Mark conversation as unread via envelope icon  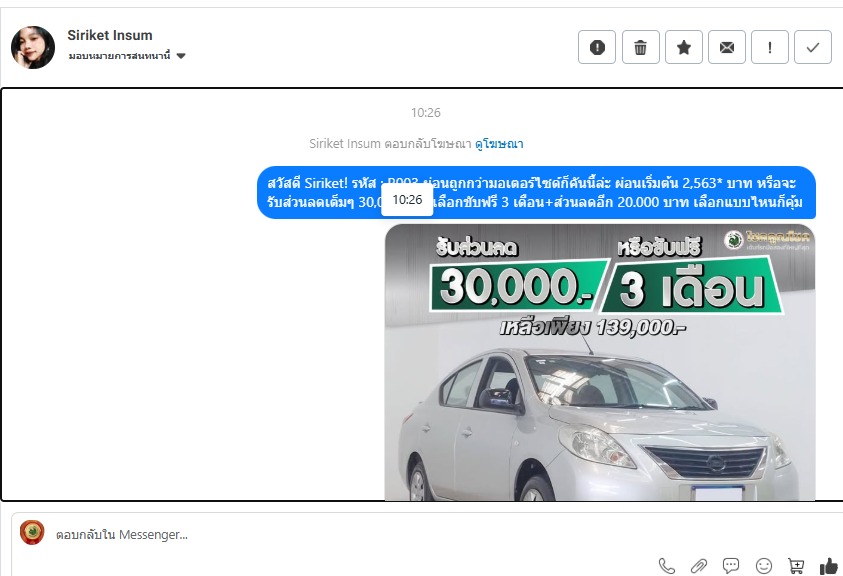[x=726, y=47]
